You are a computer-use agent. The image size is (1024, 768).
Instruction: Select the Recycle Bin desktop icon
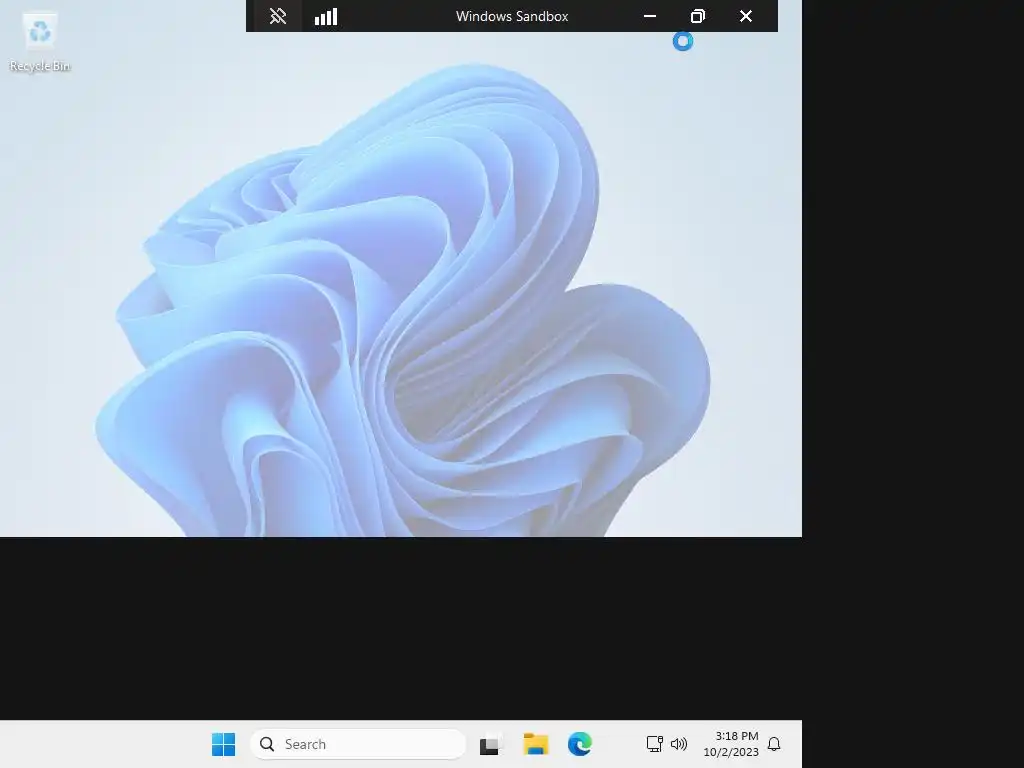click(40, 42)
